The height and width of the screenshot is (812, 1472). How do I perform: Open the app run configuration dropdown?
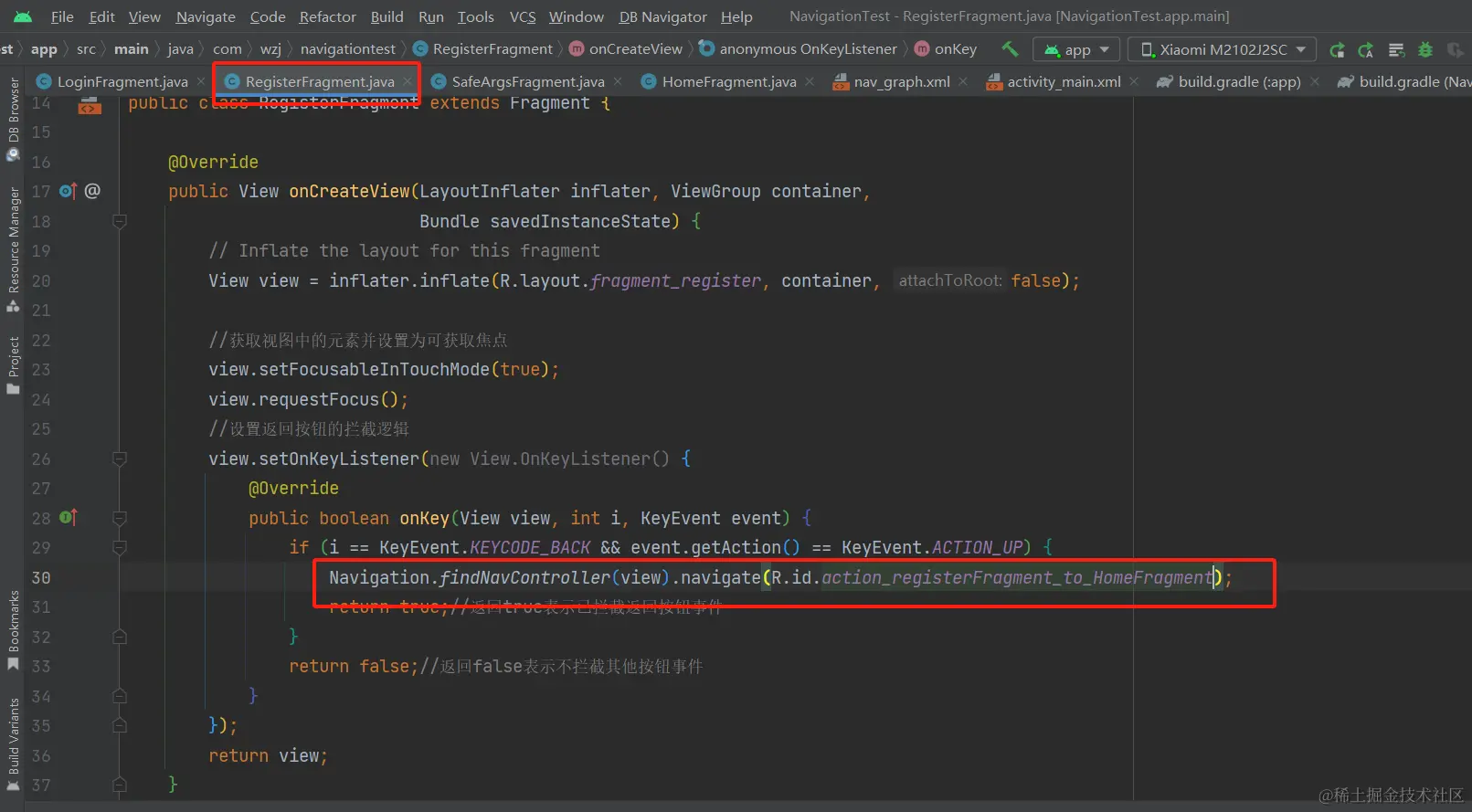1076,49
